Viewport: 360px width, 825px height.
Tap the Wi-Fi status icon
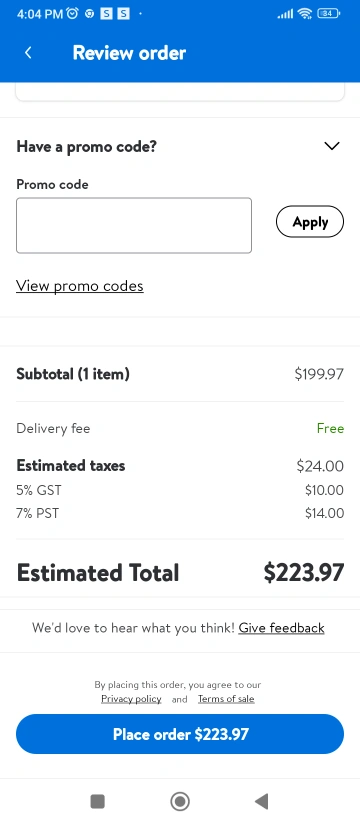pos(305,14)
